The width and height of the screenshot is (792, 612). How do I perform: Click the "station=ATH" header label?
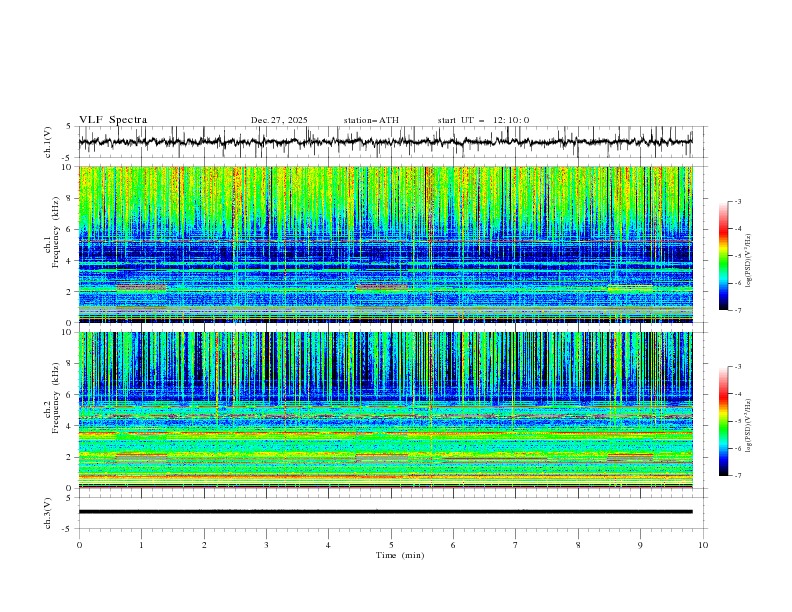371,120
